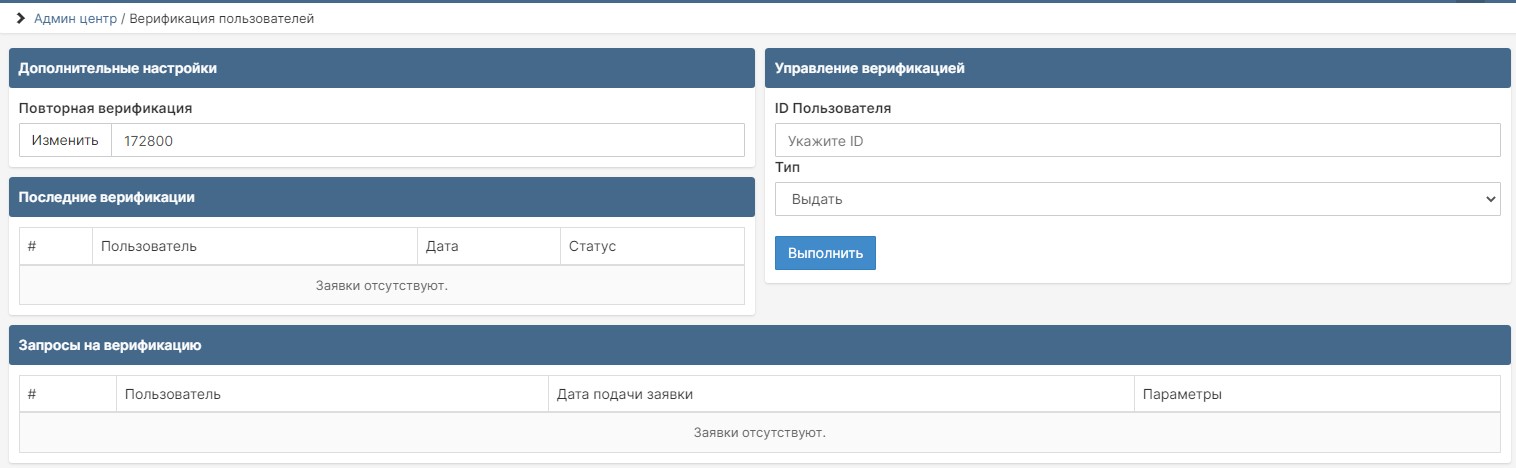Select the Статус column header
The width and height of the screenshot is (1516, 468).
(x=592, y=246)
